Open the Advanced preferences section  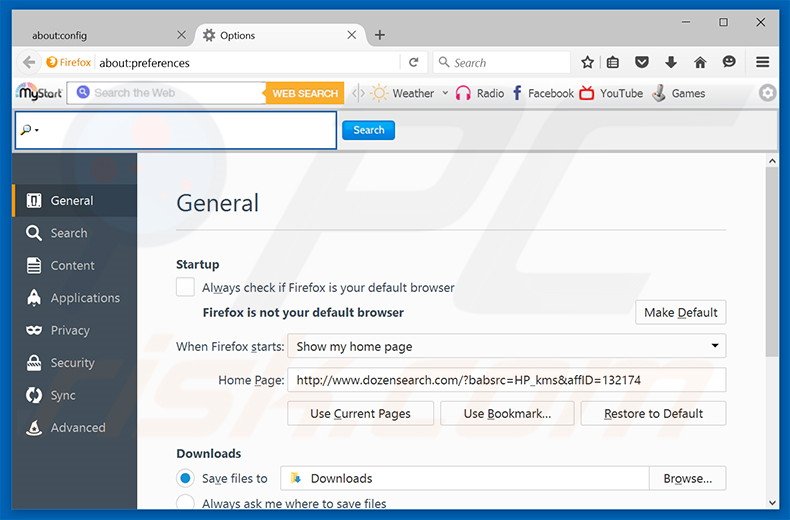(75, 428)
